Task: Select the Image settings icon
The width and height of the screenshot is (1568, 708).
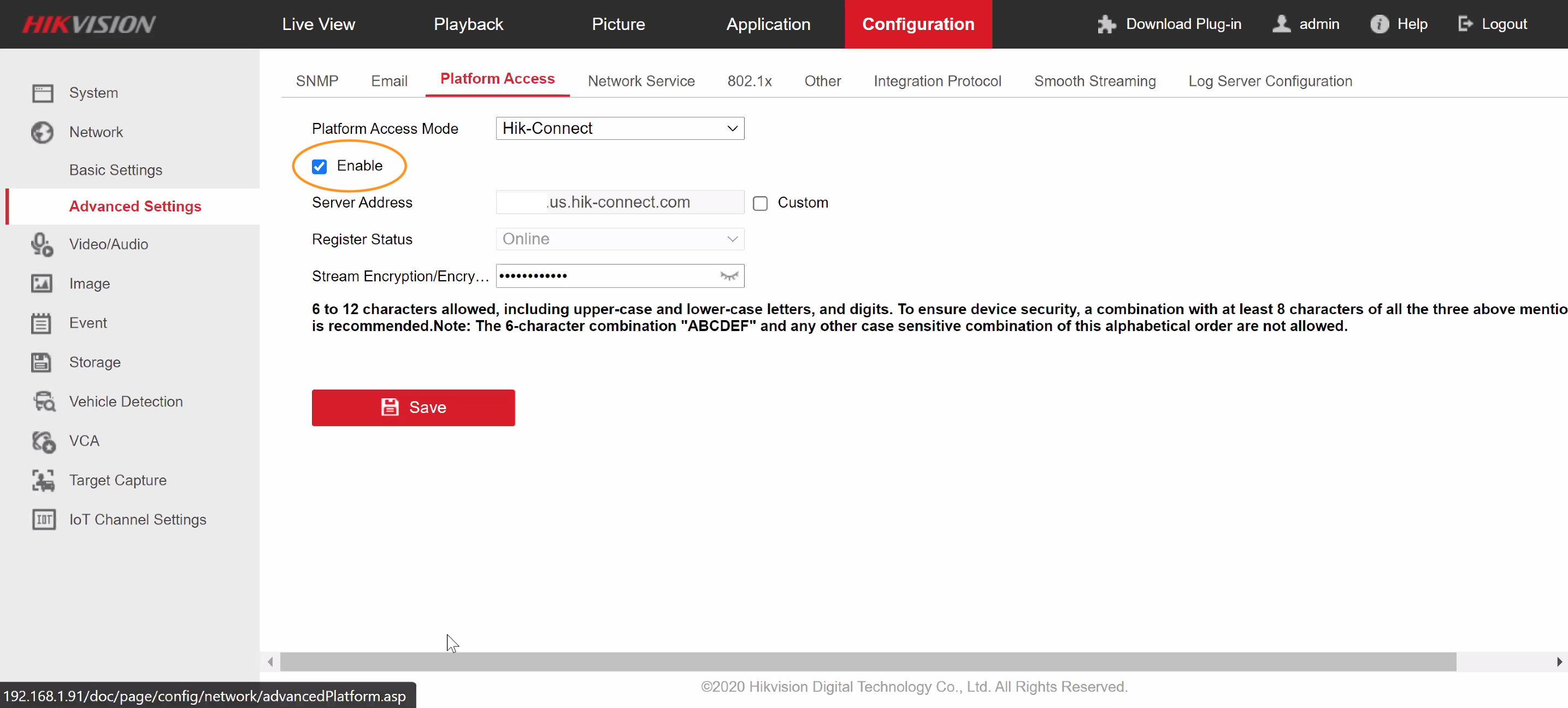Action: [43, 284]
